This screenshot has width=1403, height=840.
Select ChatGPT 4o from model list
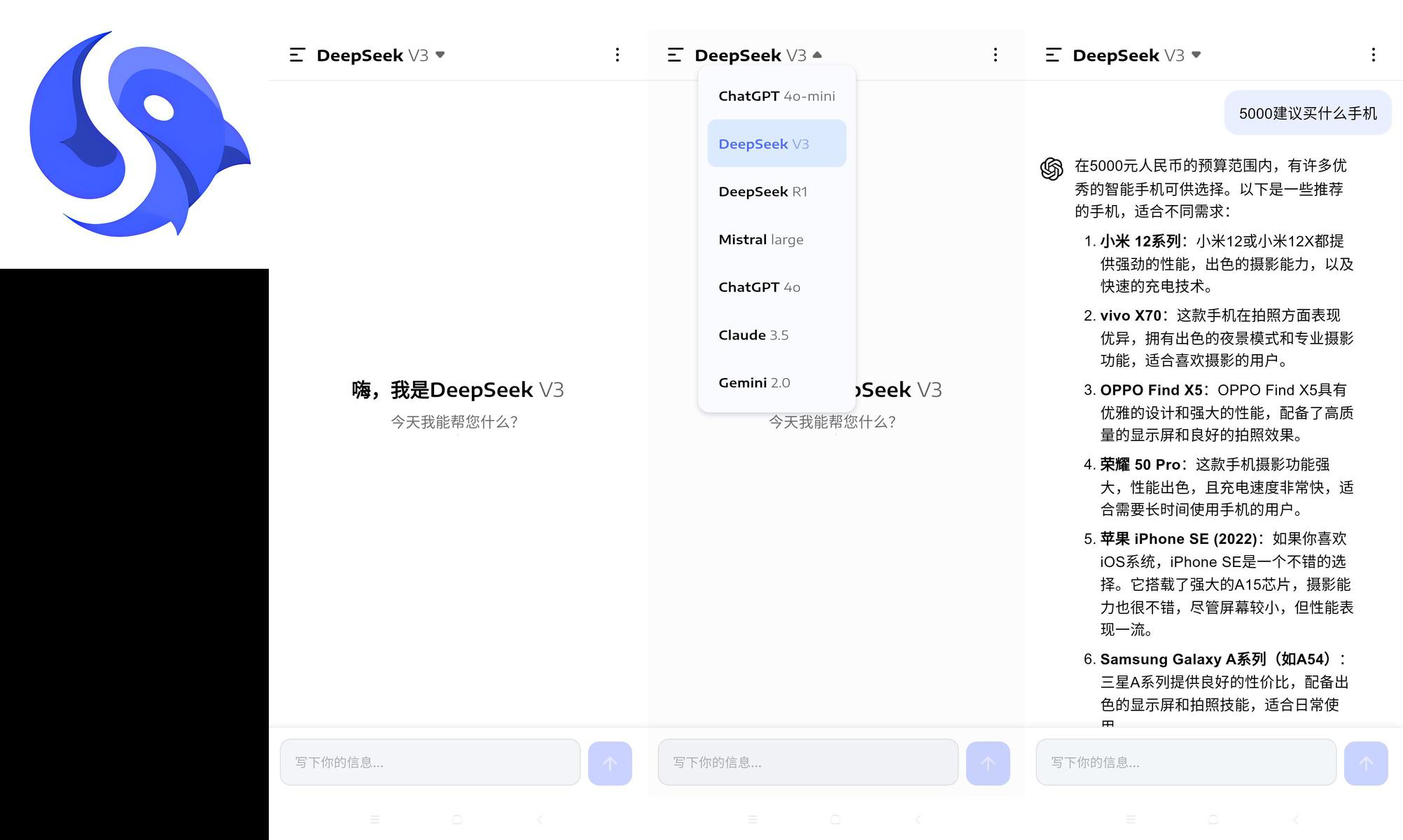[x=776, y=287]
